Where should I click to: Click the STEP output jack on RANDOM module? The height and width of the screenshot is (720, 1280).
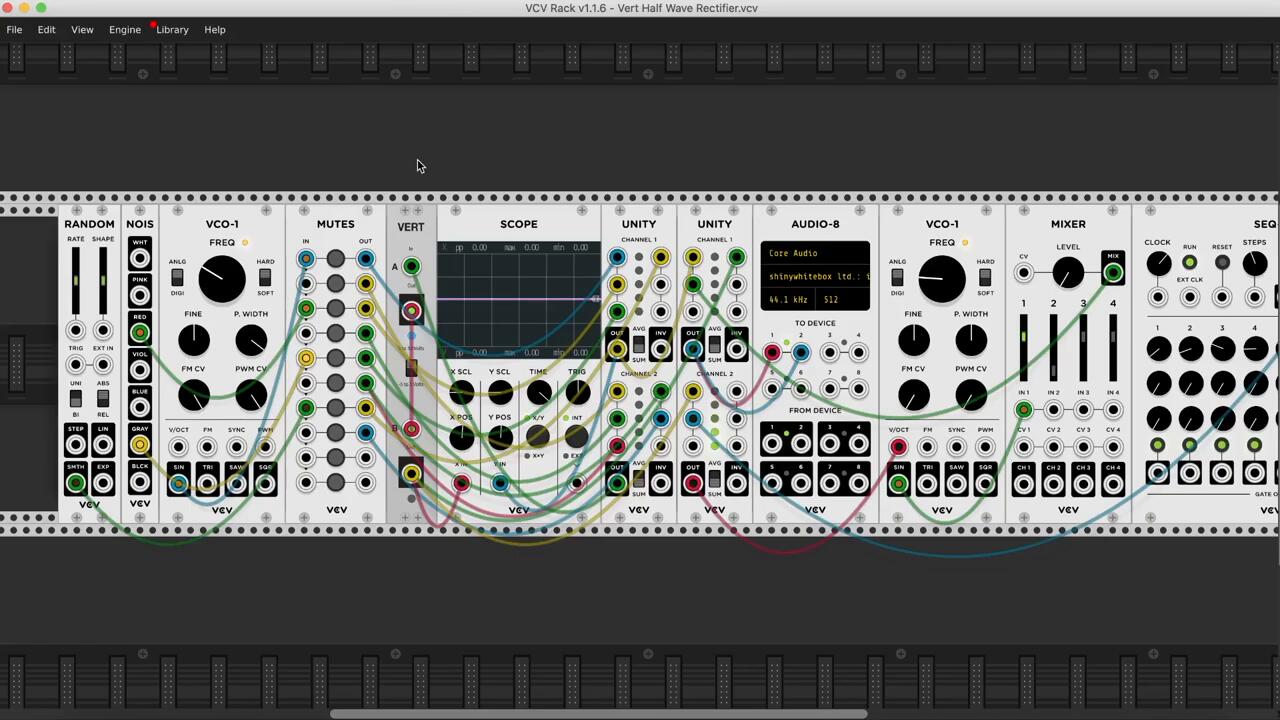coord(75,445)
